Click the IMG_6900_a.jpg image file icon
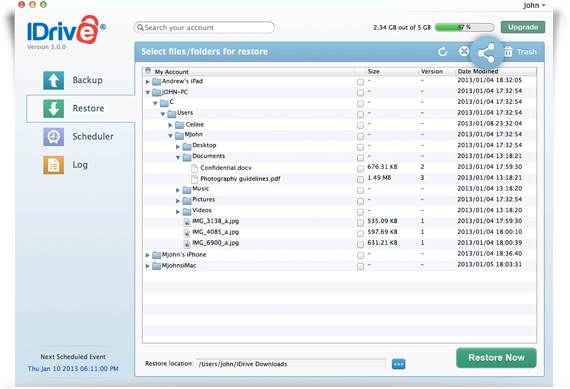Image resolution: width=570 pixels, height=389 pixels. [x=187, y=244]
